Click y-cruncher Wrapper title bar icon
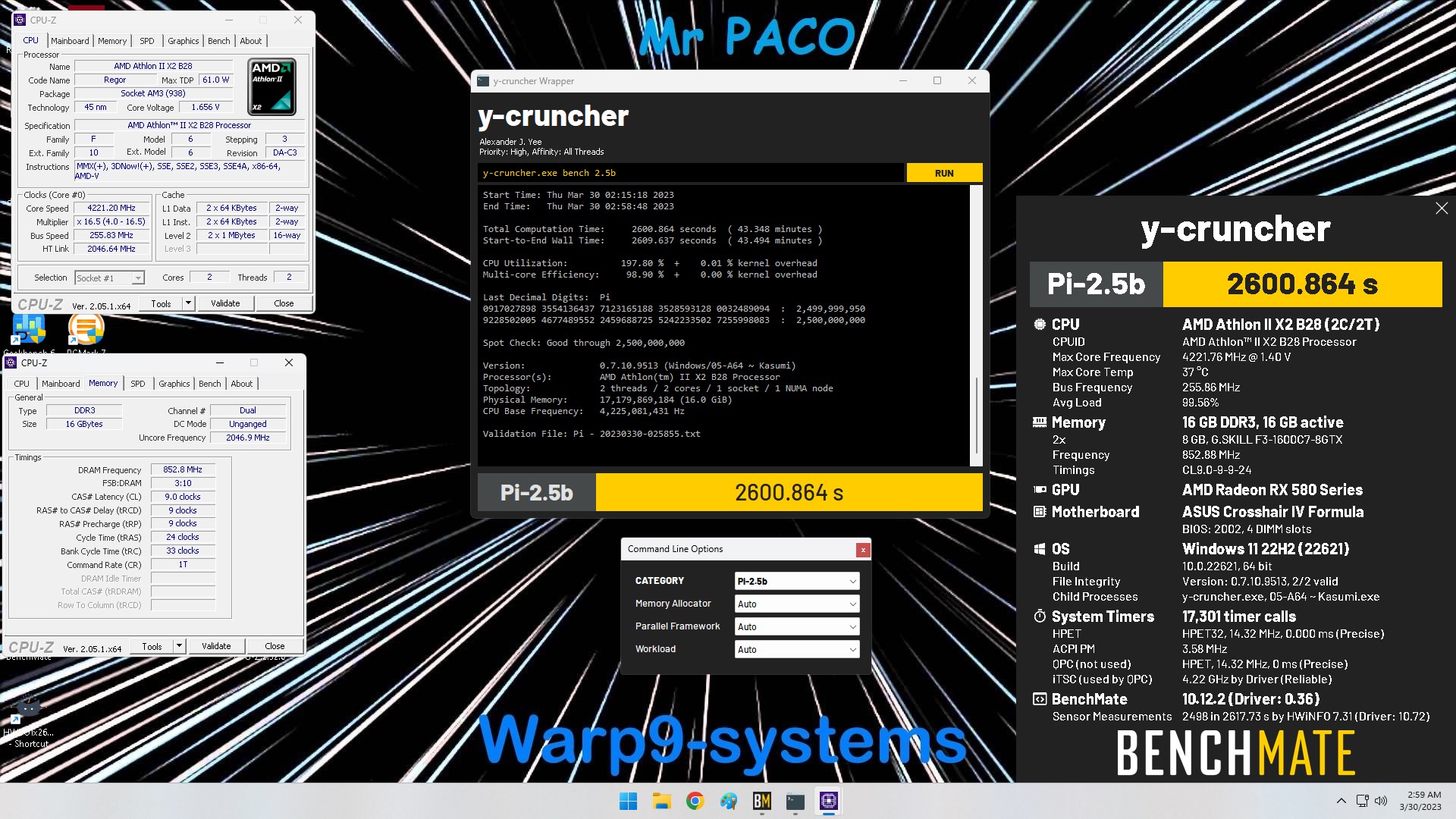 [x=483, y=81]
